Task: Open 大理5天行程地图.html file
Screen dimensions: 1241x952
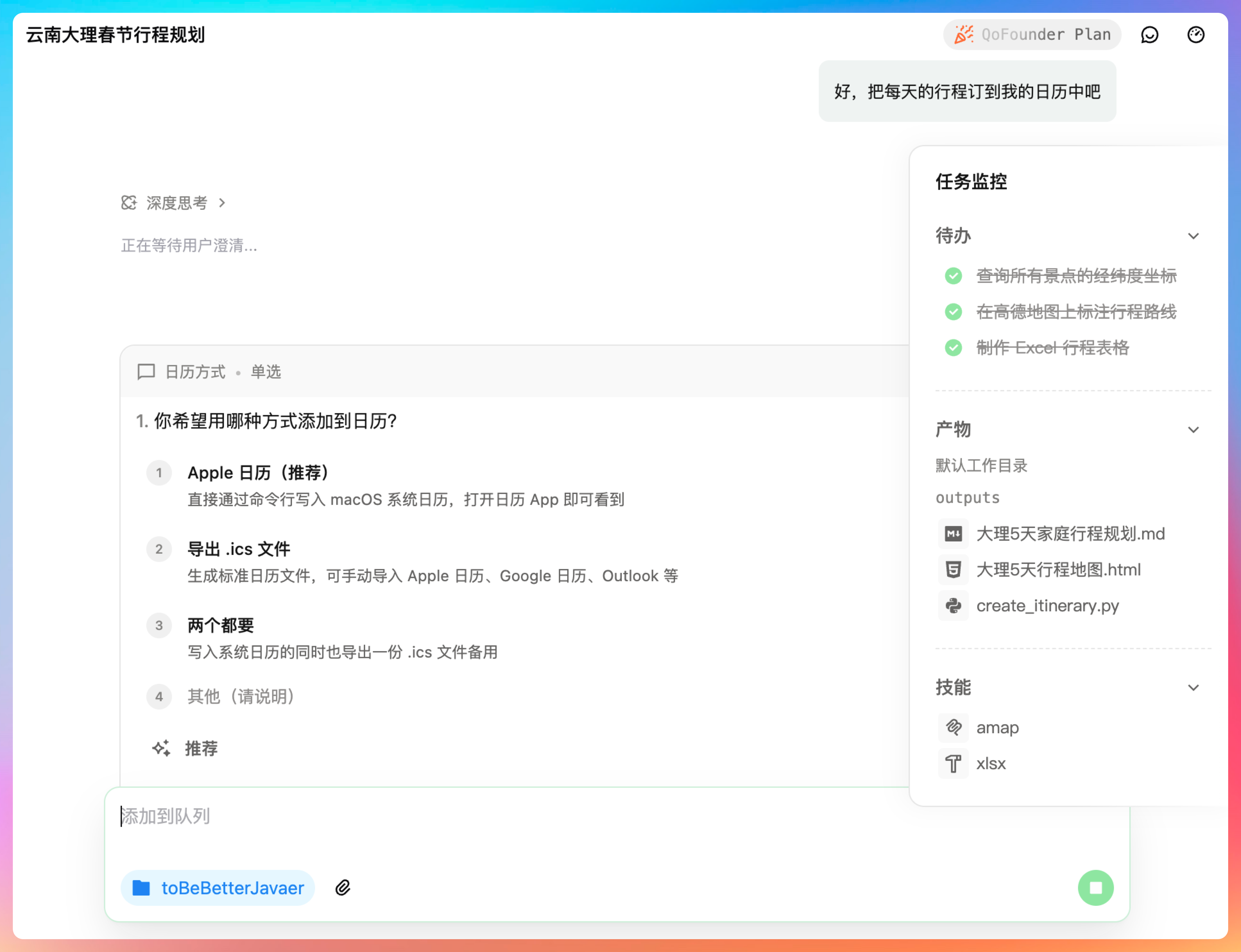Action: coord(1058,570)
